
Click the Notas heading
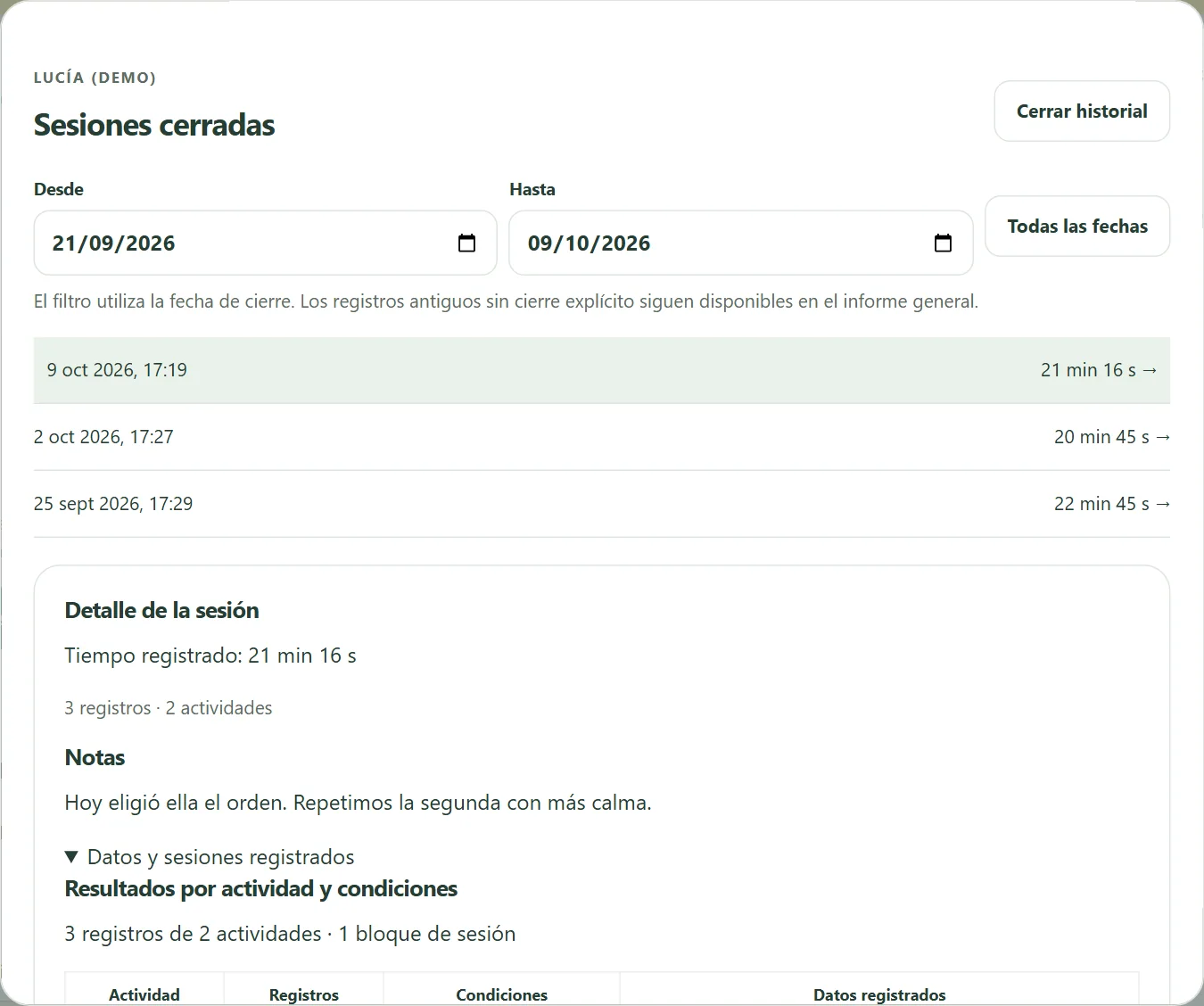95,757
